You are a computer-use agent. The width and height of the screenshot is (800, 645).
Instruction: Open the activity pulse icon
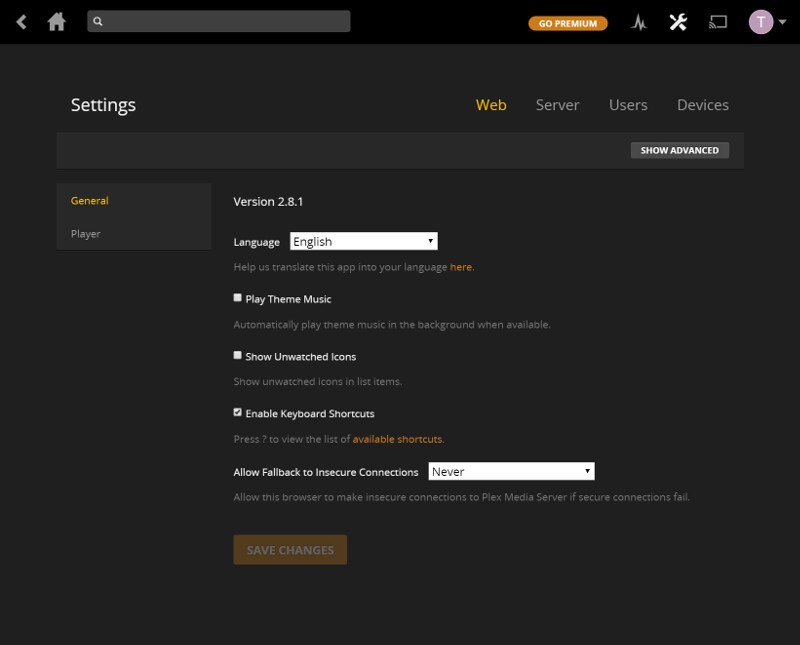click(x=638, y=22)
